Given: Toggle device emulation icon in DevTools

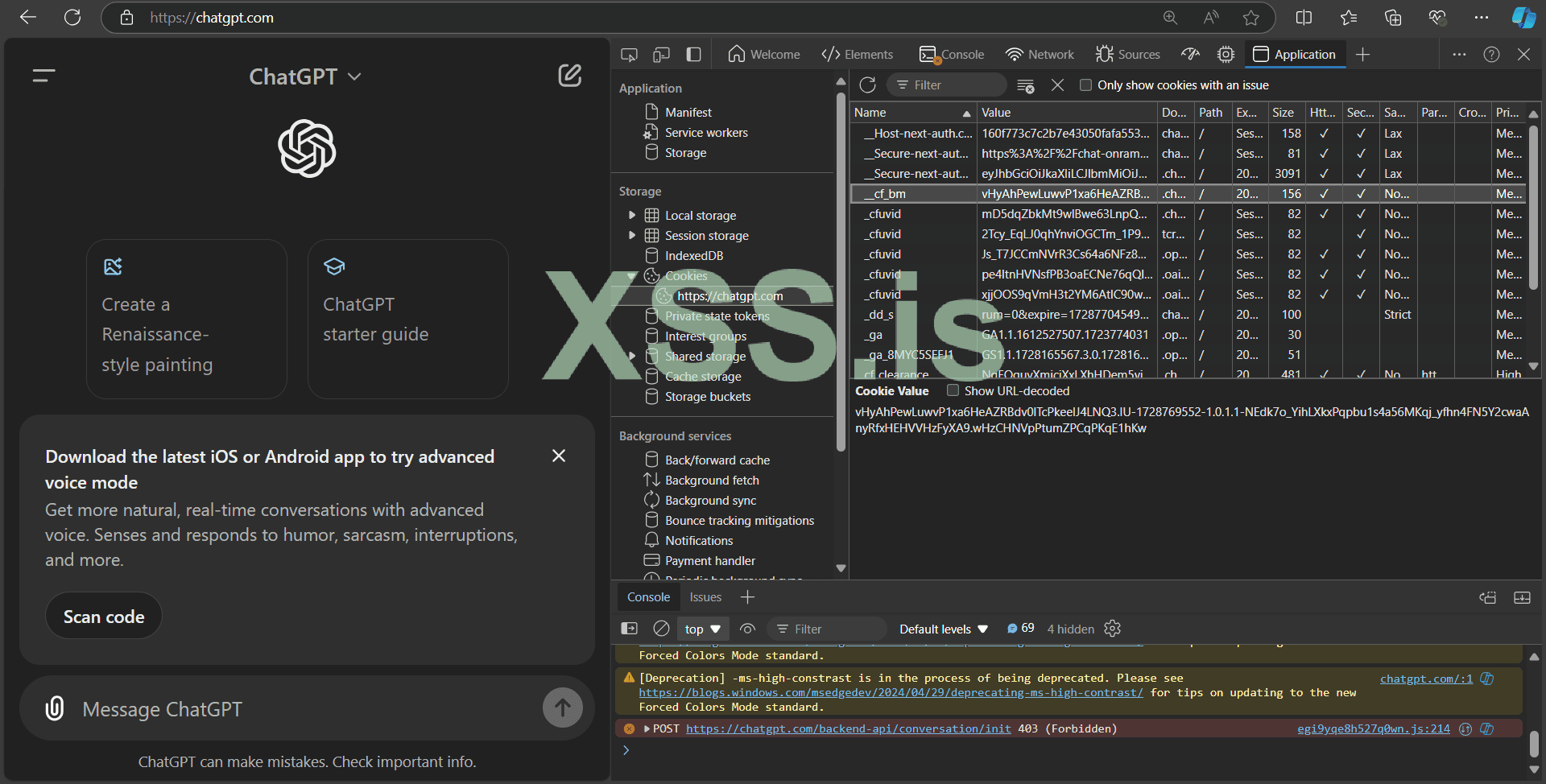Looking at the screenshot, I should pyautogui.click(x=661, y=55).
